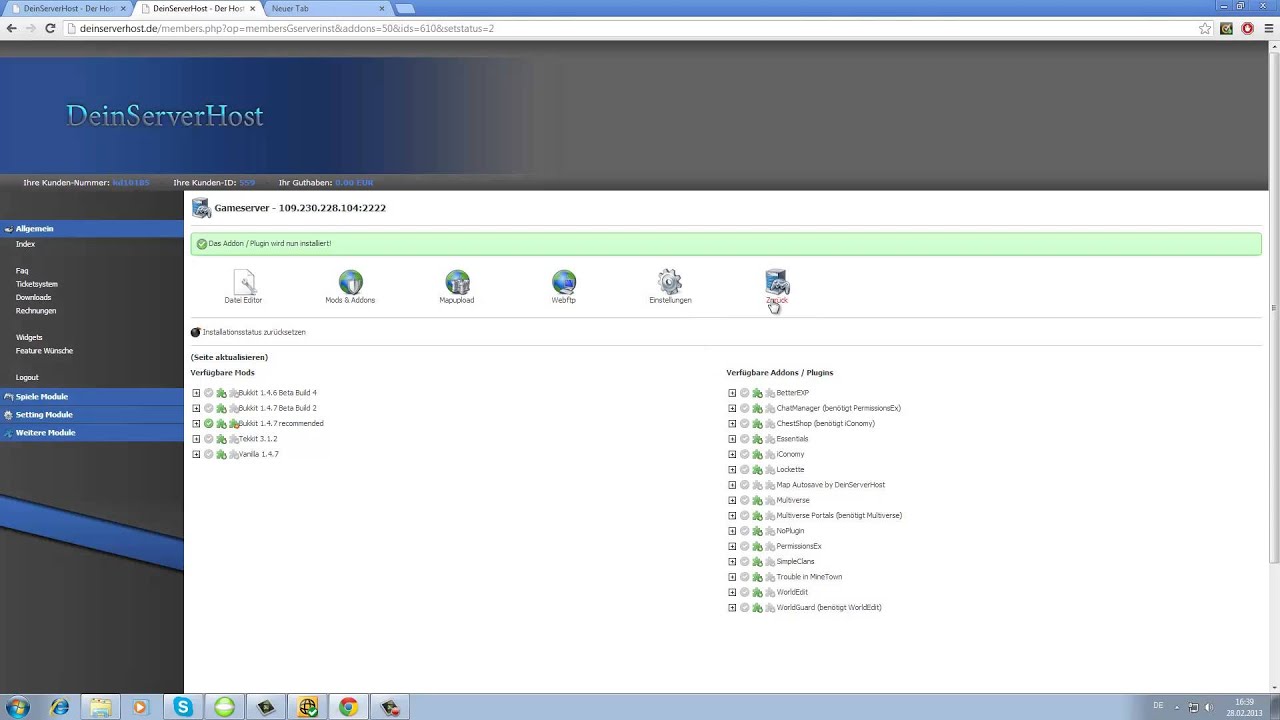Open the Setting Module sidebar section

[x=92, y=415]
